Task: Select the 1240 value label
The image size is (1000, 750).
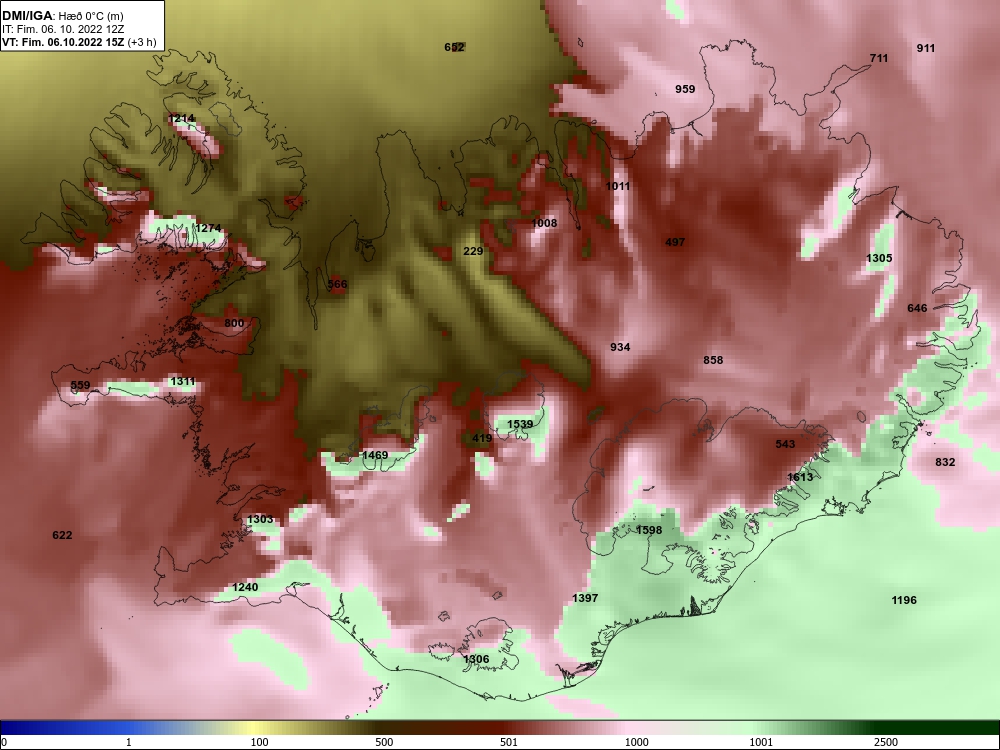Action: tap(245, 587)
